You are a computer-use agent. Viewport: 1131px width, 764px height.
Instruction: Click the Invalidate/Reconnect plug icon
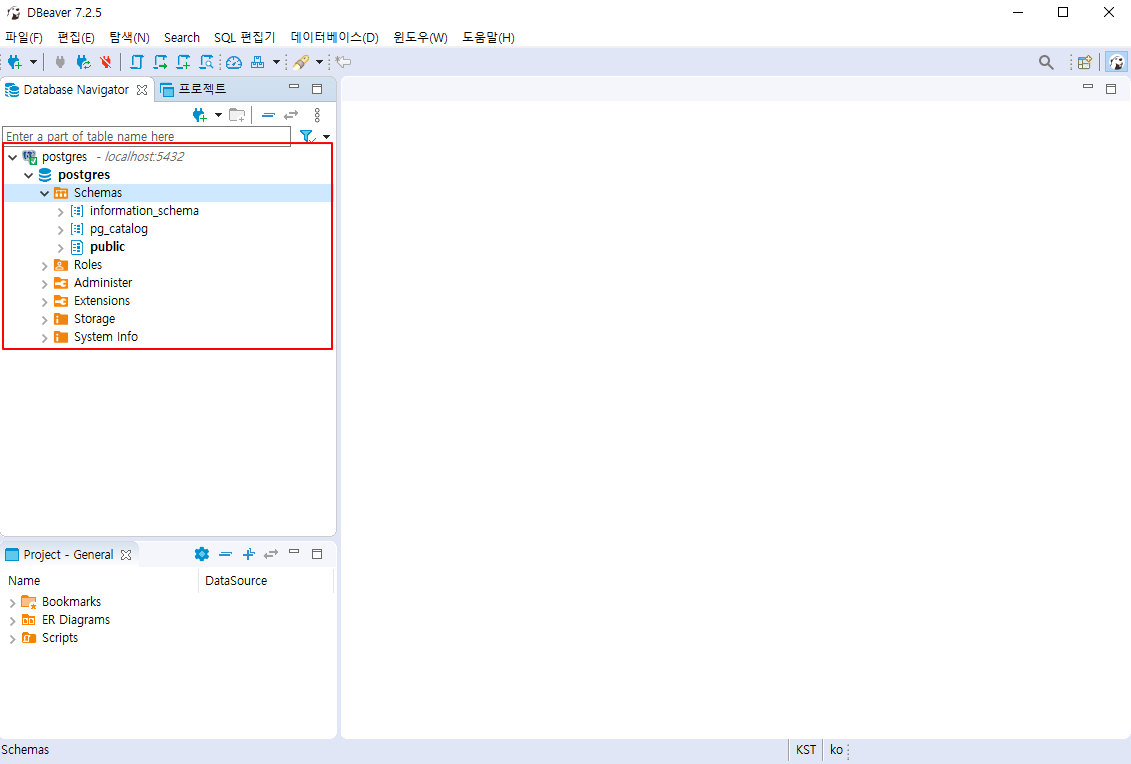click(84, 62)
